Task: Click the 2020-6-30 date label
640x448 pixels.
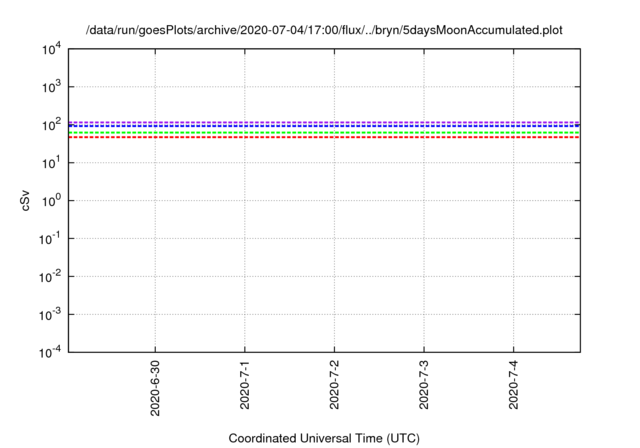Action: 155,388
